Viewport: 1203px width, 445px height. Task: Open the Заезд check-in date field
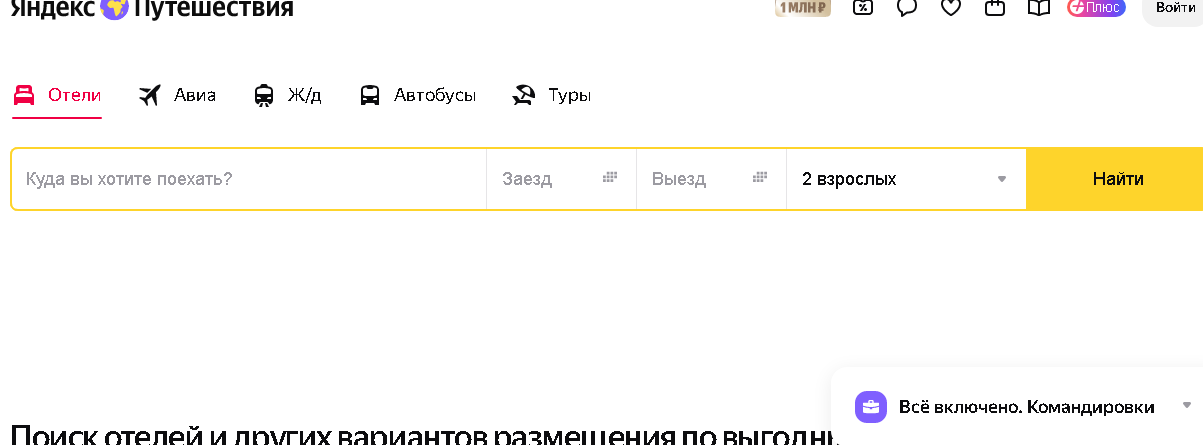click(x=561, y=179)
